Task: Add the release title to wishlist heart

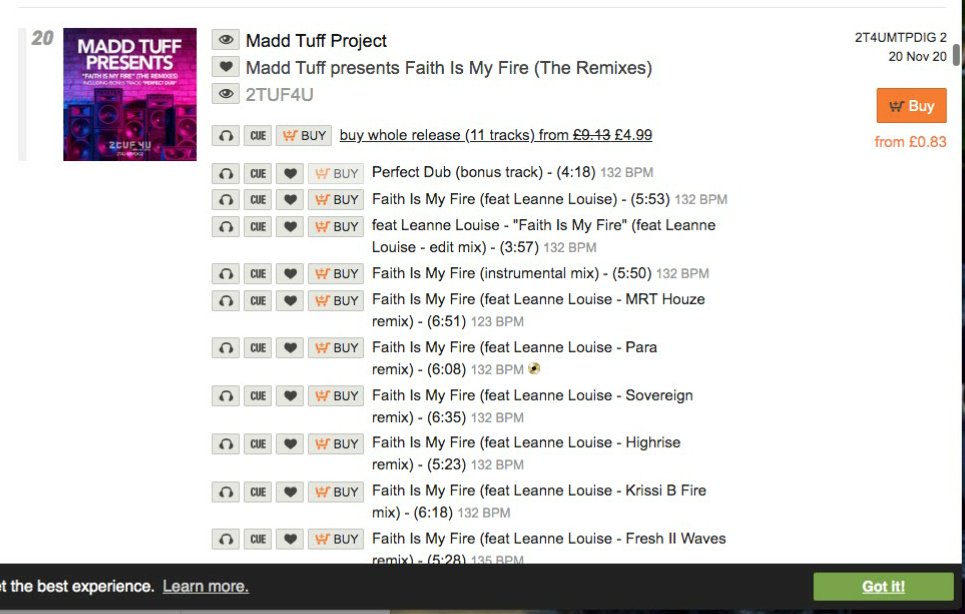Action: [226, 66]
